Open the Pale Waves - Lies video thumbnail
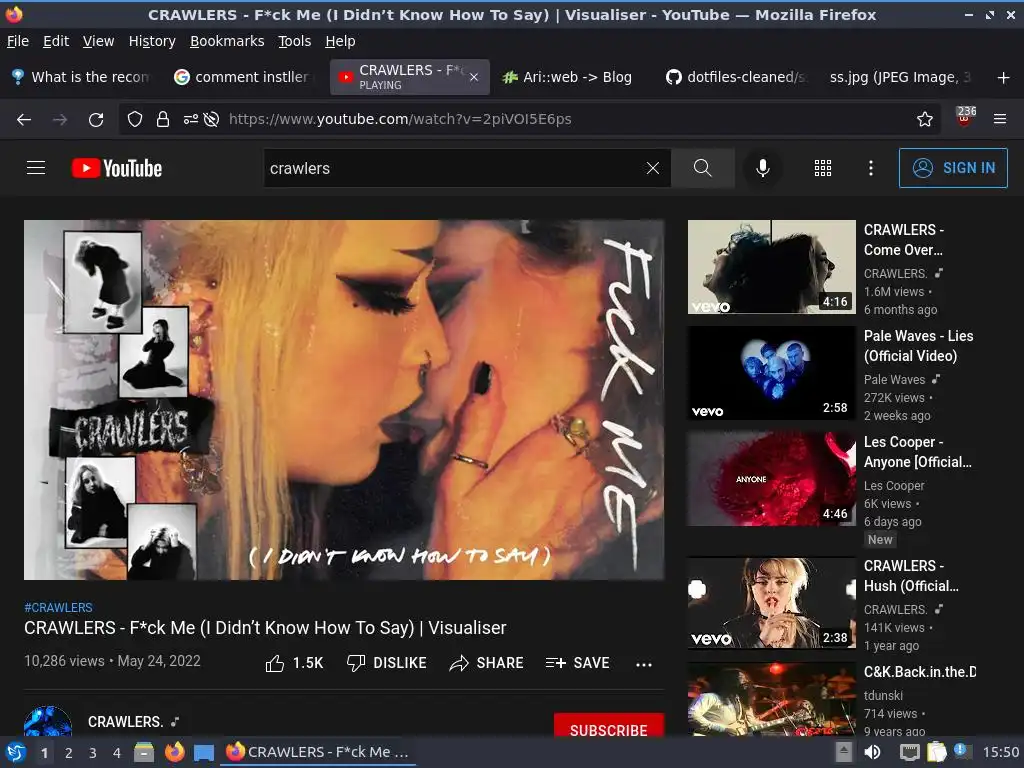Image resolution: width=1024 pixels, height=768 pixels. pyautogui.click(x=771, y=373)
